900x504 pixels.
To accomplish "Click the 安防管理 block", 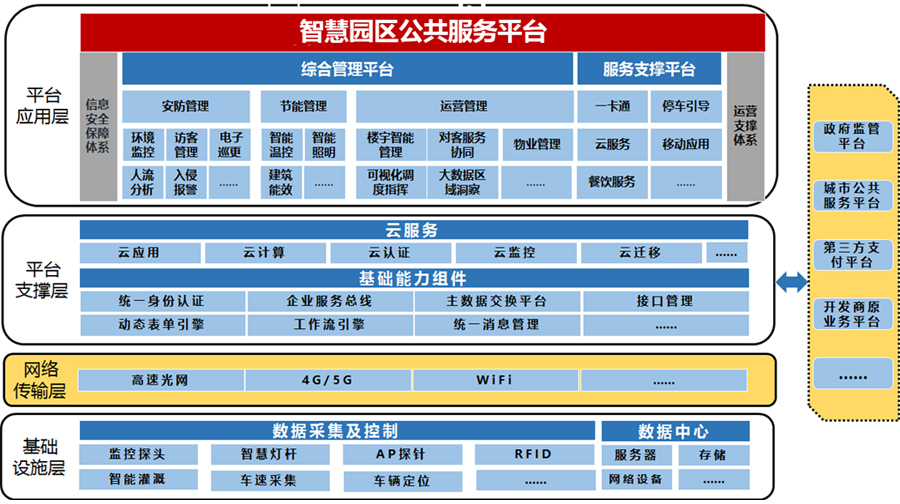I will [185, 106].
